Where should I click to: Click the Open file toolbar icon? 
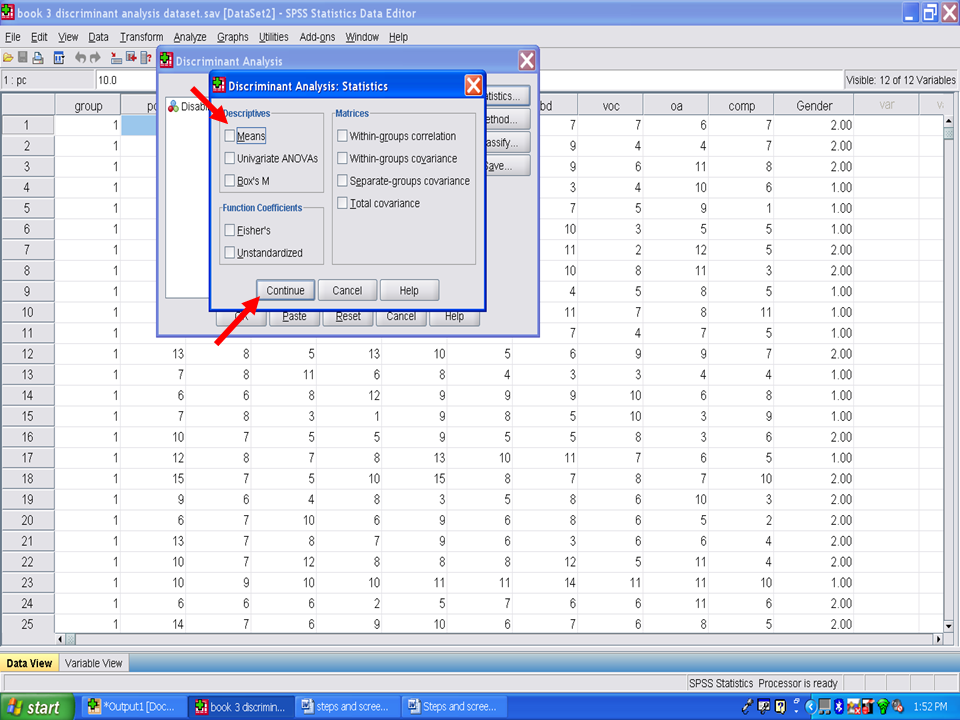click(8, 58)
